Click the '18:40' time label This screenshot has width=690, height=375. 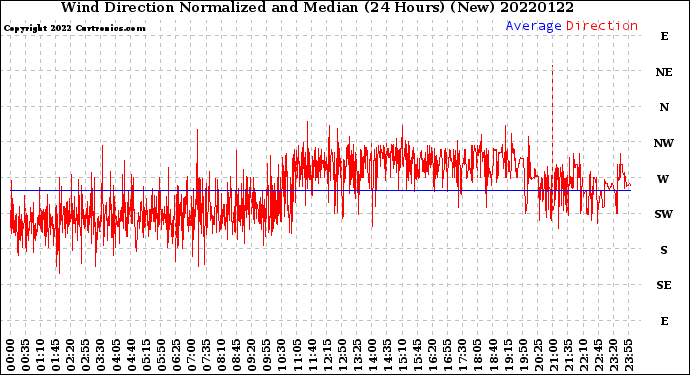(493, 356)
